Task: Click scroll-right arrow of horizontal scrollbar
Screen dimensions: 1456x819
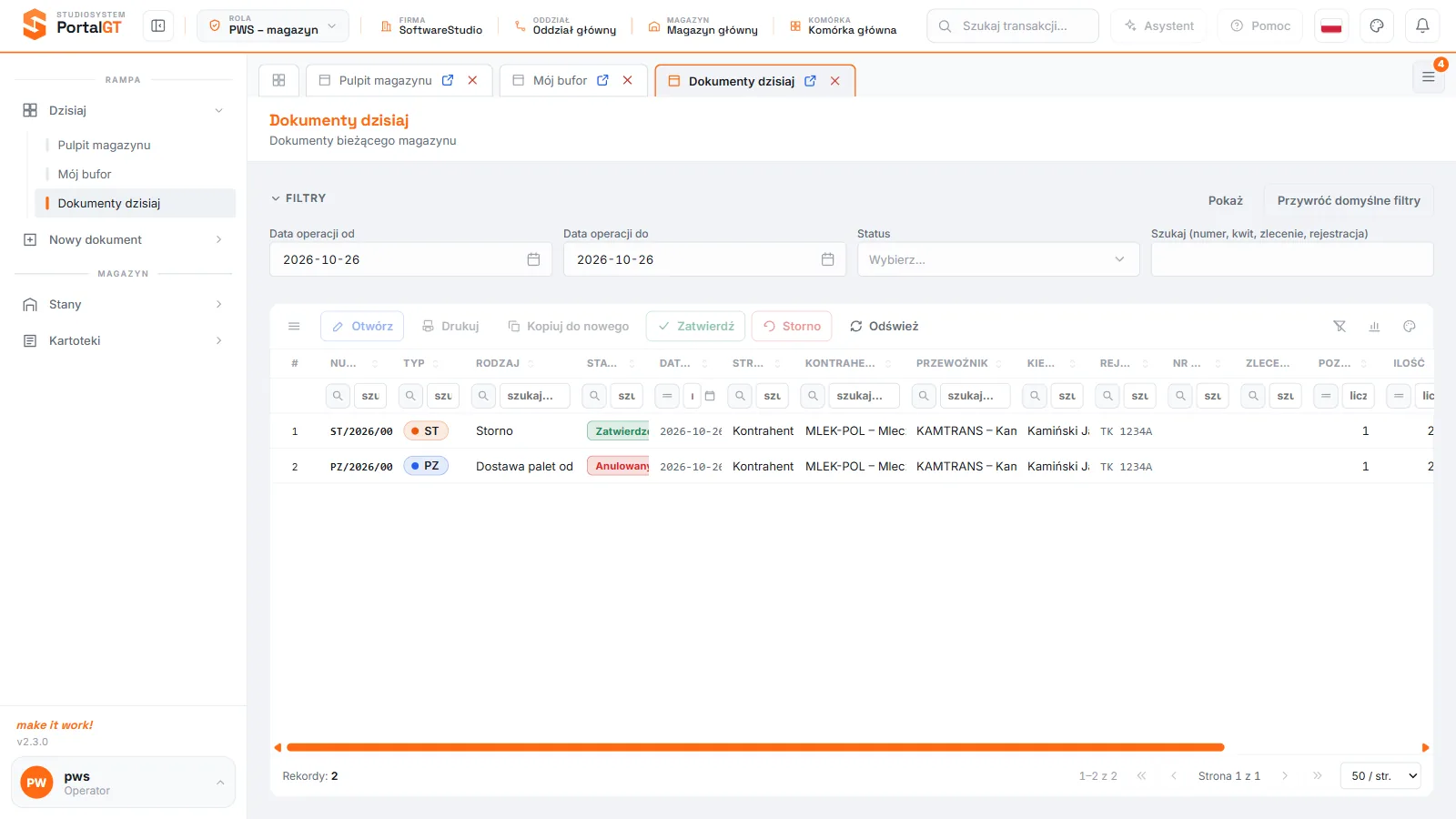Action: pyautogui.click(x=1426, y=748)
